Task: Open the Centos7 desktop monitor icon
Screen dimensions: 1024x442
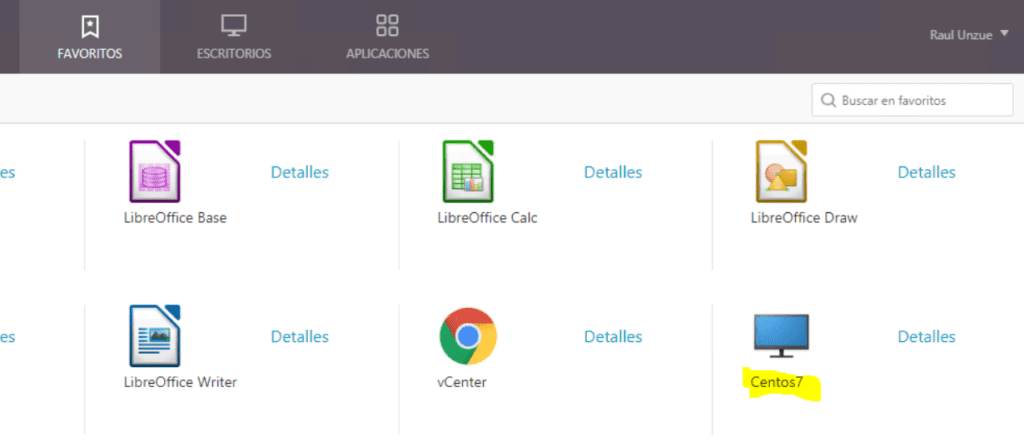Action: click(x=781, y=336)
